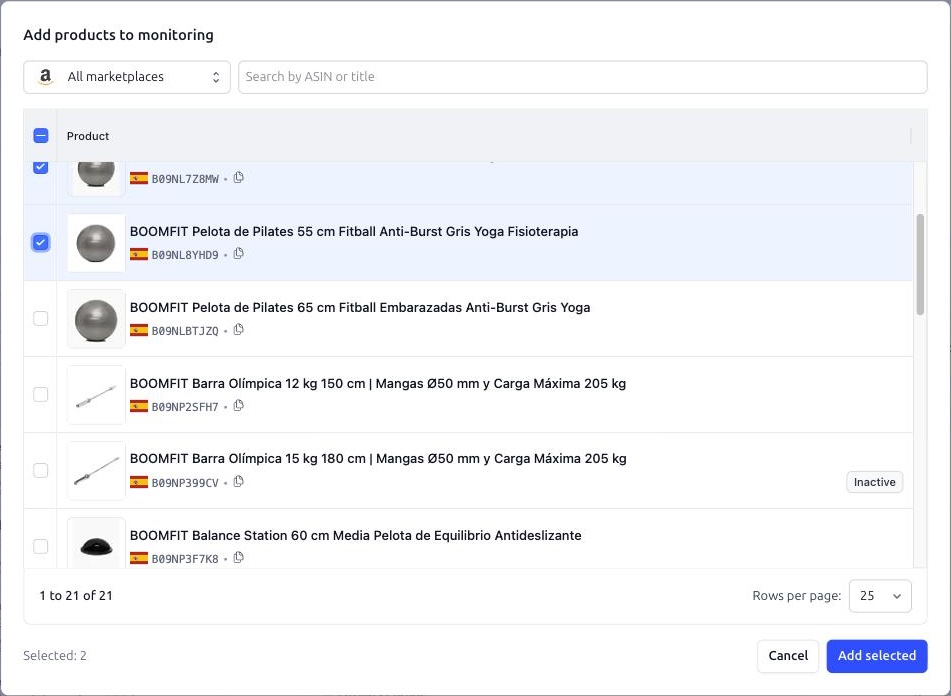Screen dimensions: 951x696
Task: Click title BOOMFIT Barra Olímpica 15 kg 180 cm
Action: tap(378, 459)
